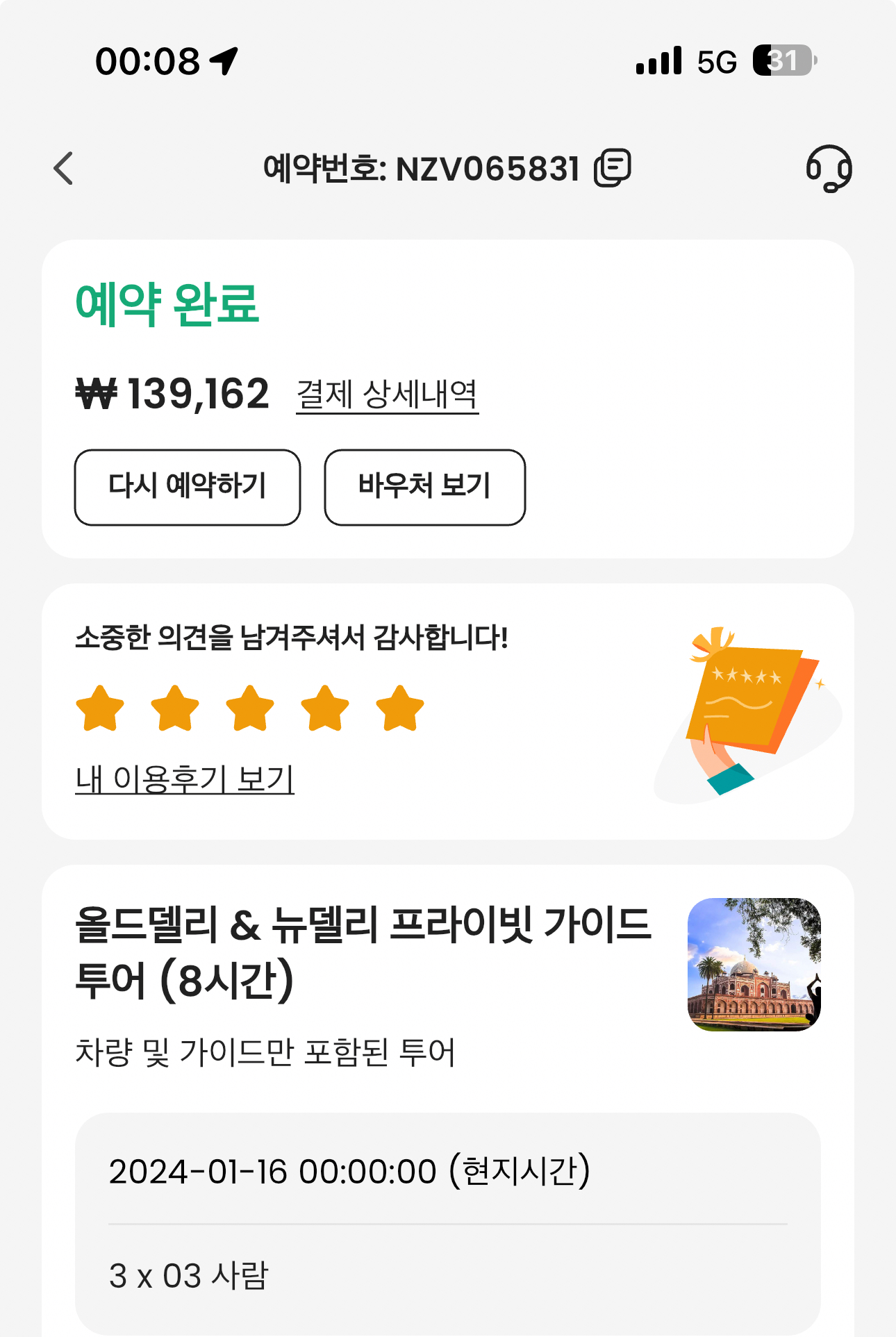The image size is (896, 1337).
Task: Open customer support headset icon
Action: [829, 168]
